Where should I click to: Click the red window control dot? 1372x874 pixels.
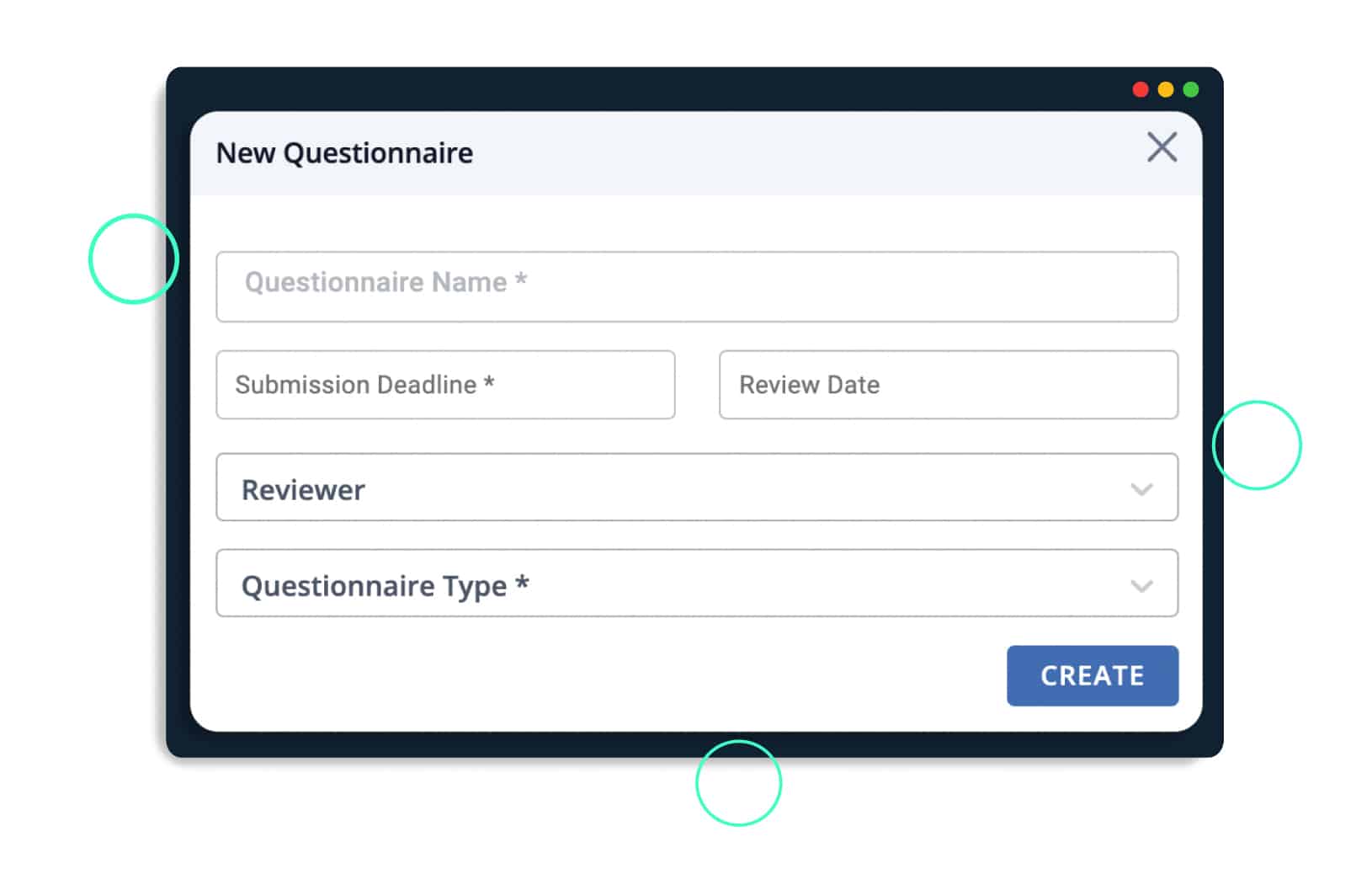pyautogui.click(x=1141, y=89)
